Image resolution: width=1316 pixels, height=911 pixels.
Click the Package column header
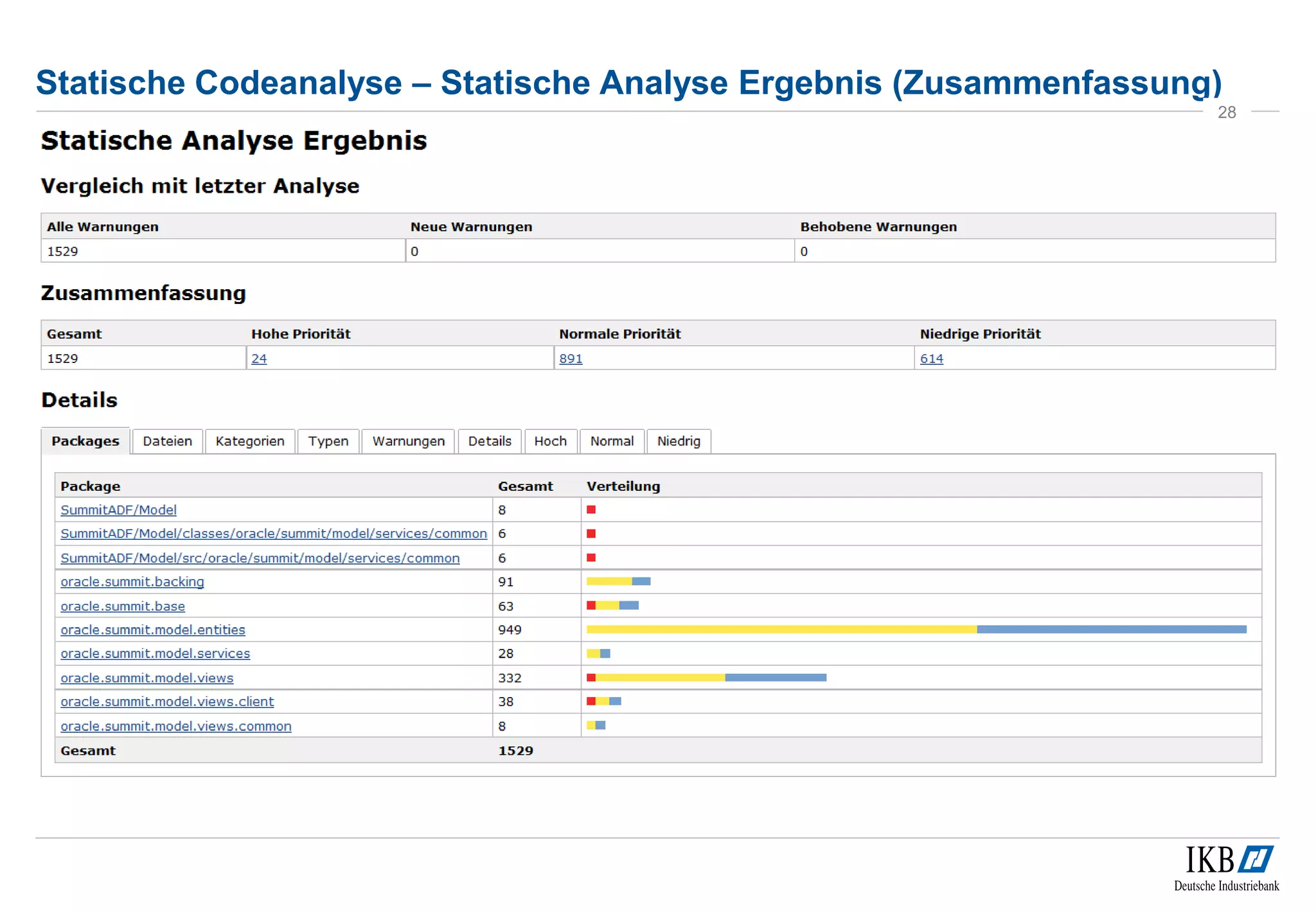coord(91,486)
